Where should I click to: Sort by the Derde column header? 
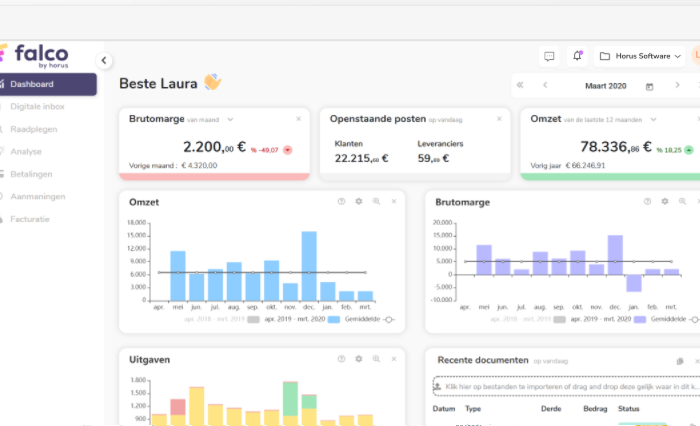pos(551,409)
